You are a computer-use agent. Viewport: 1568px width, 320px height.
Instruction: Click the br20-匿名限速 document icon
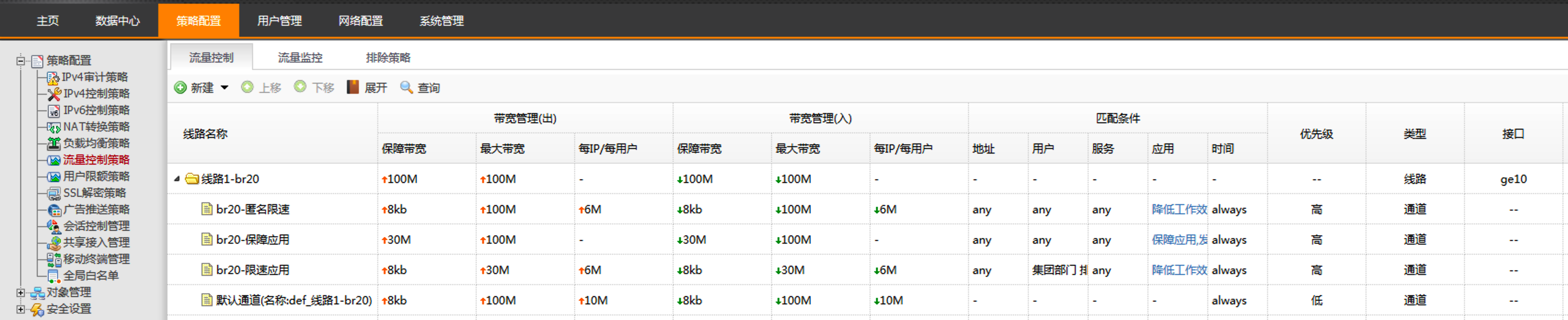[x=207, y=209]
